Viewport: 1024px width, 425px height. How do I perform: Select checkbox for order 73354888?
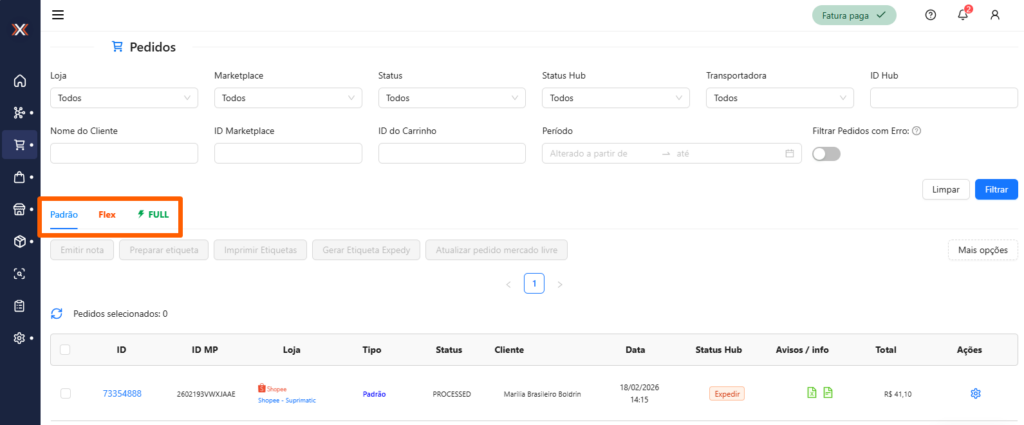65,394
